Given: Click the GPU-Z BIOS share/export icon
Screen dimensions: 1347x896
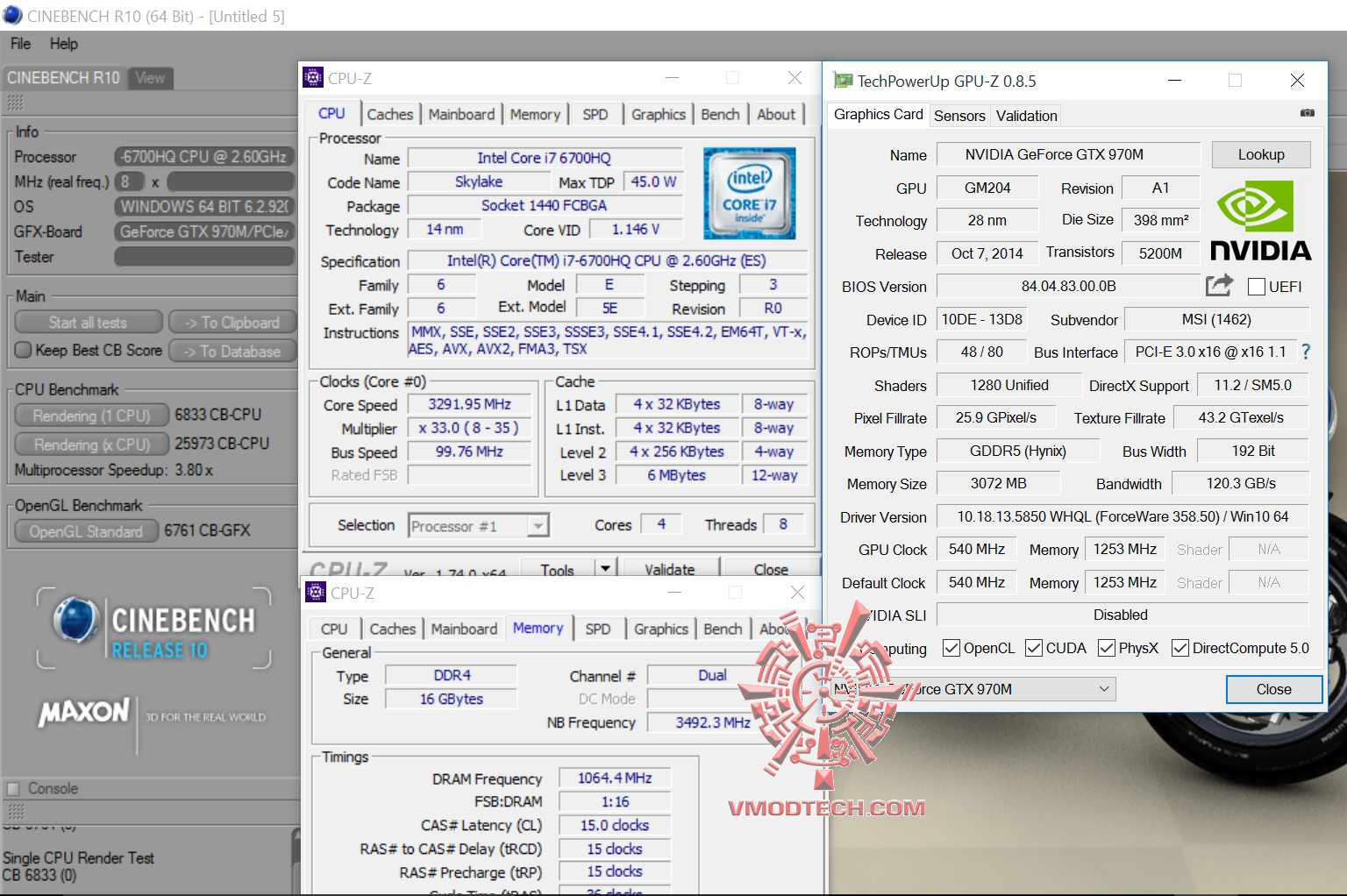Looking at the screenshot, I should click(1219, 285).
